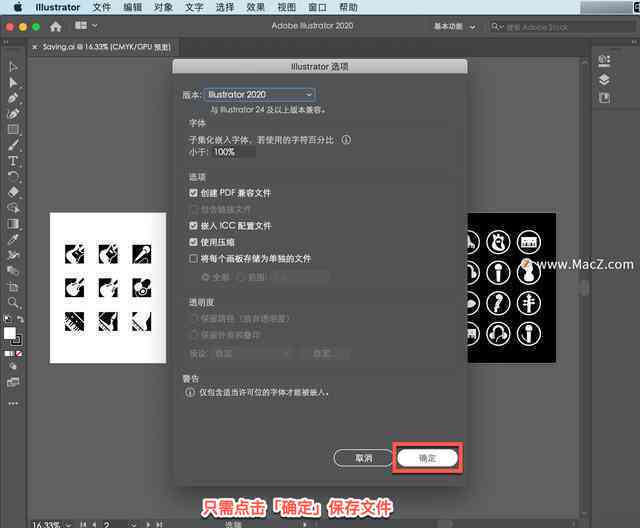Open the Apple menu

[x=18, y=7]
